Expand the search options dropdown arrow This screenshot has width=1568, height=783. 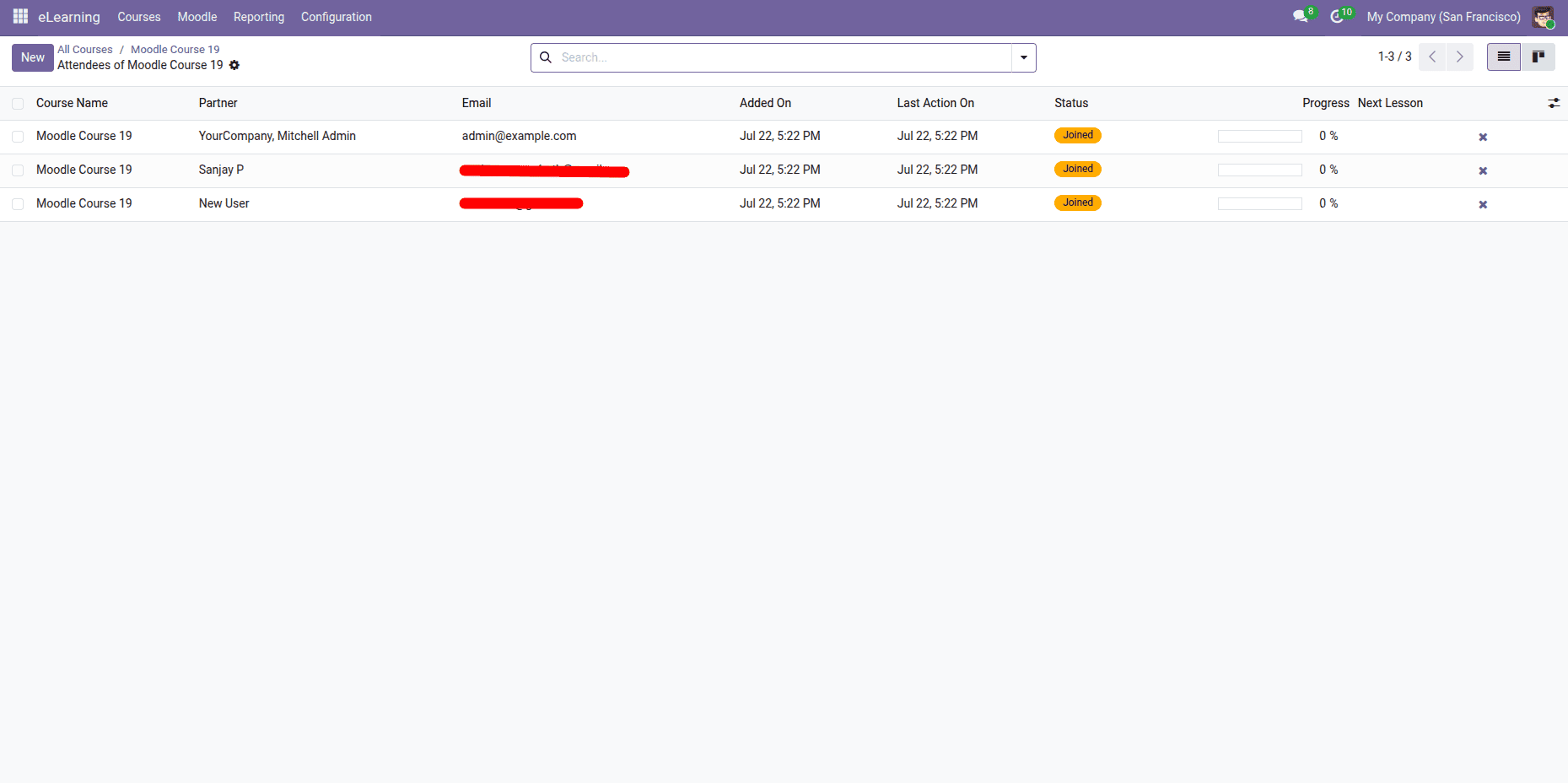[1024, 57]
